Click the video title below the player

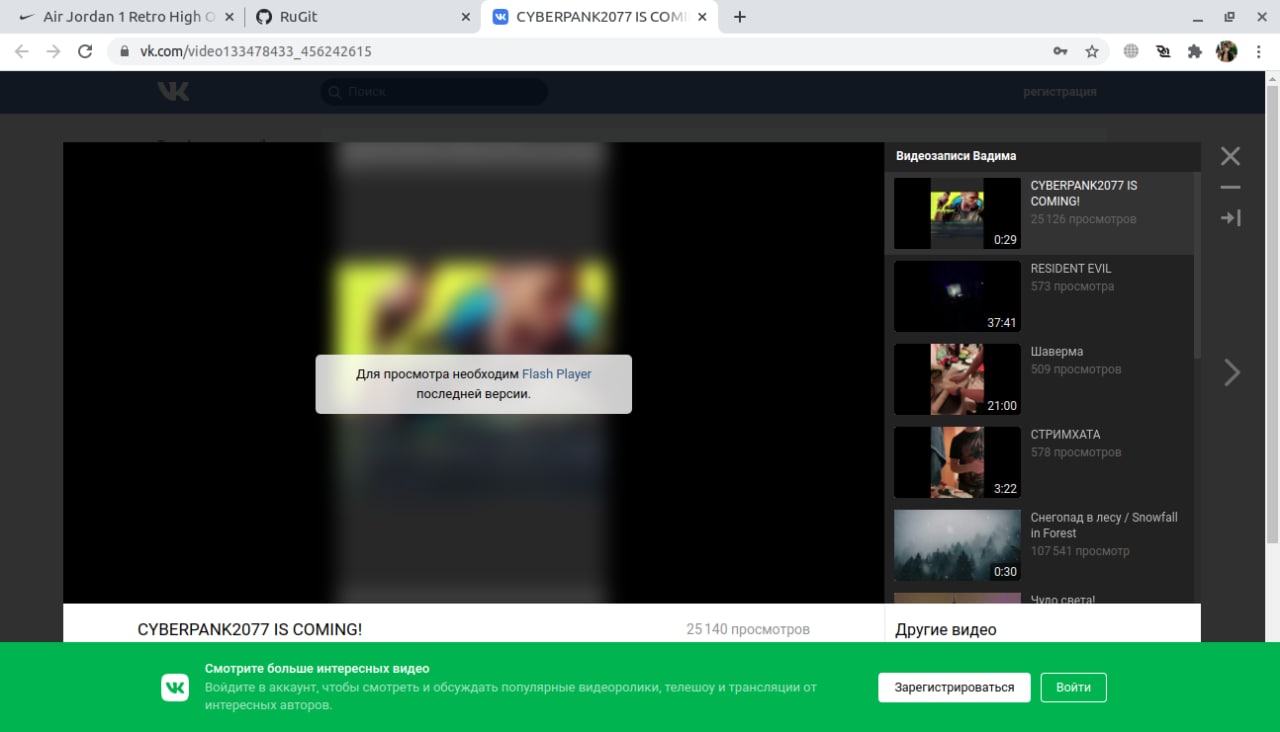tap(250, 629)
